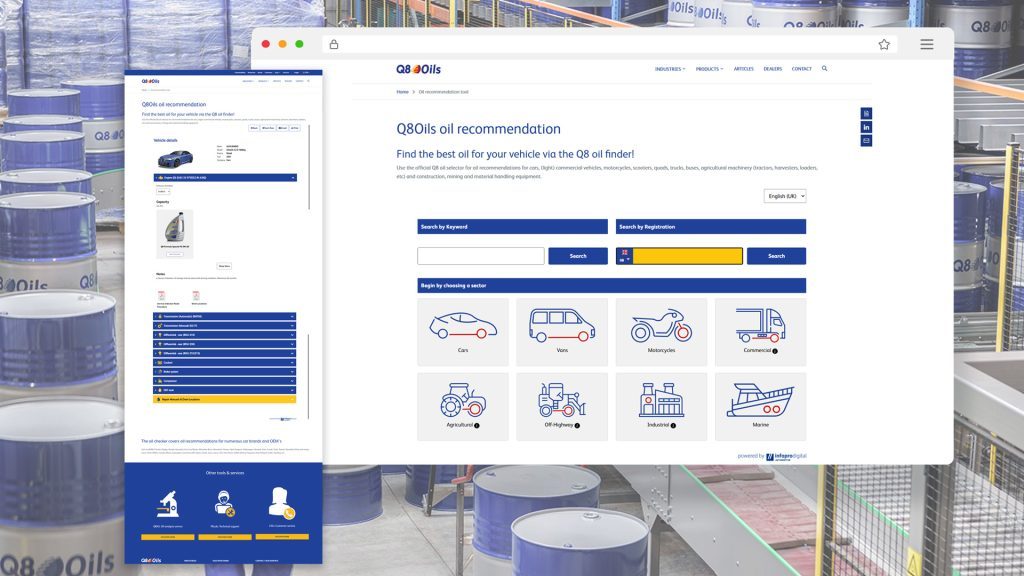Click Search next to the registration field
This screenshot has height=576, width=1024.
point(776,256)
